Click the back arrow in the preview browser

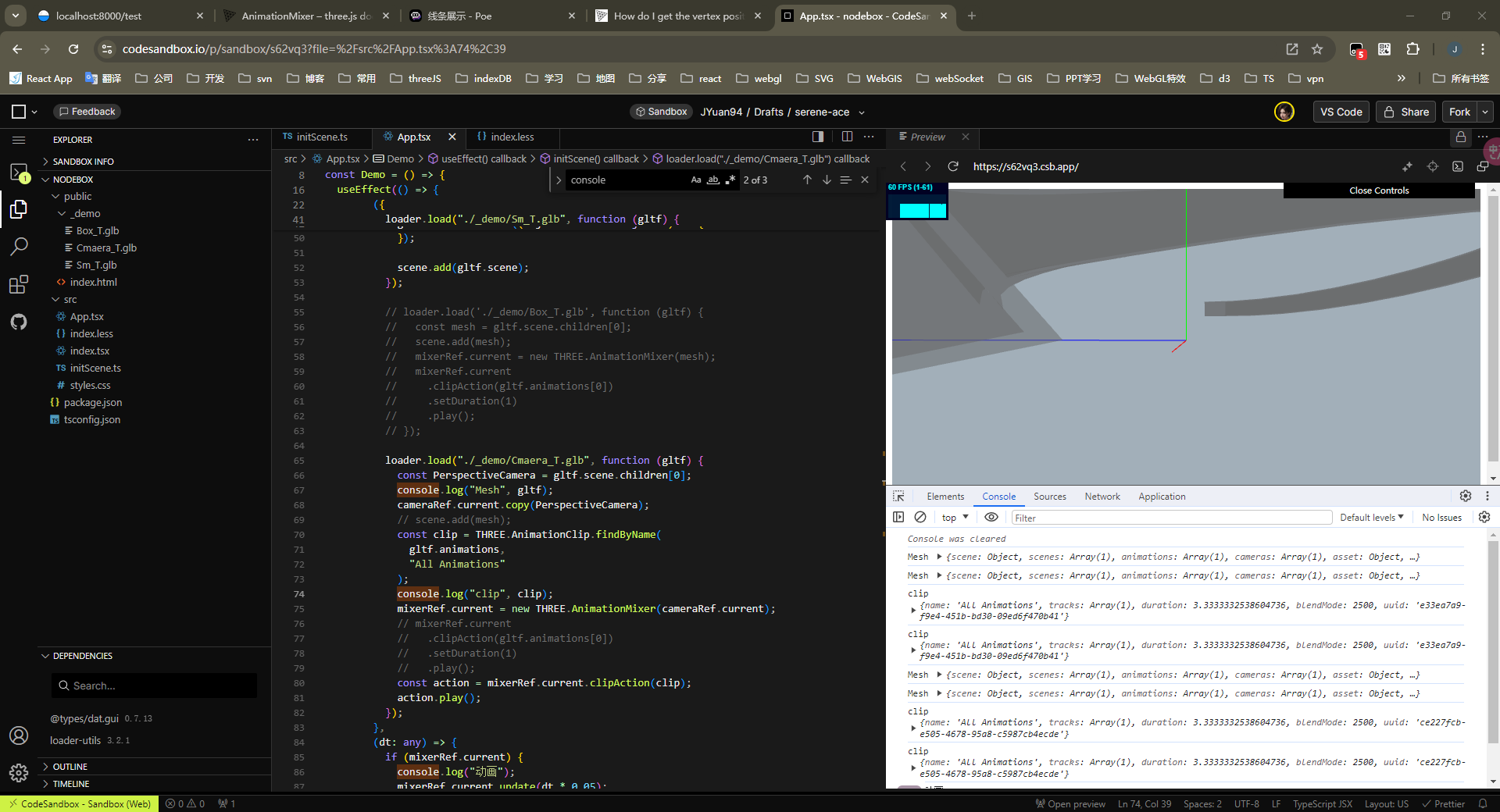[903, 166]
